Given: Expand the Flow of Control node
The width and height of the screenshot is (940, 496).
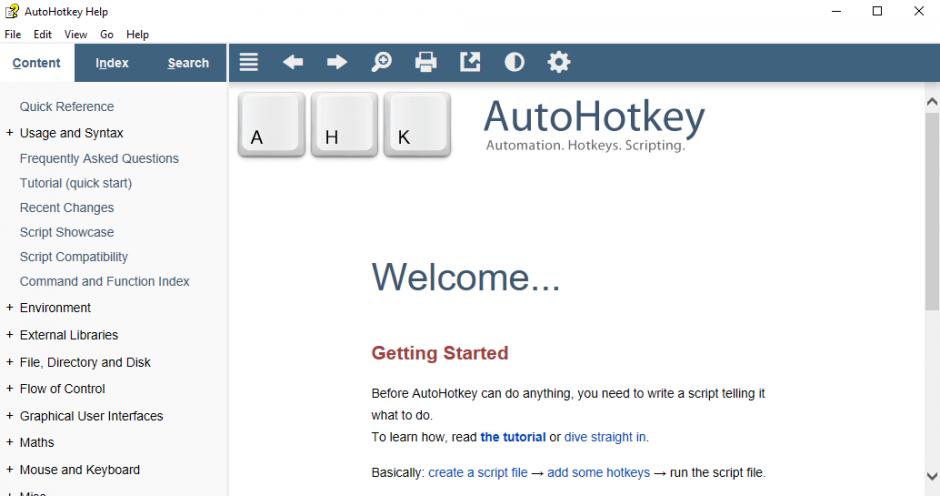Looking at the screenshot, I should click(10, 388).
